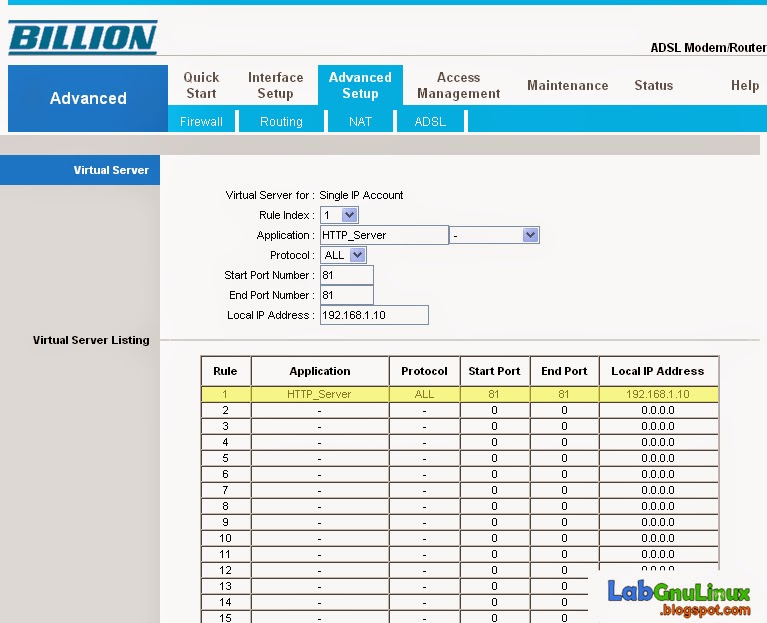Open the Firewall submenu

click(x=201, y=121)
